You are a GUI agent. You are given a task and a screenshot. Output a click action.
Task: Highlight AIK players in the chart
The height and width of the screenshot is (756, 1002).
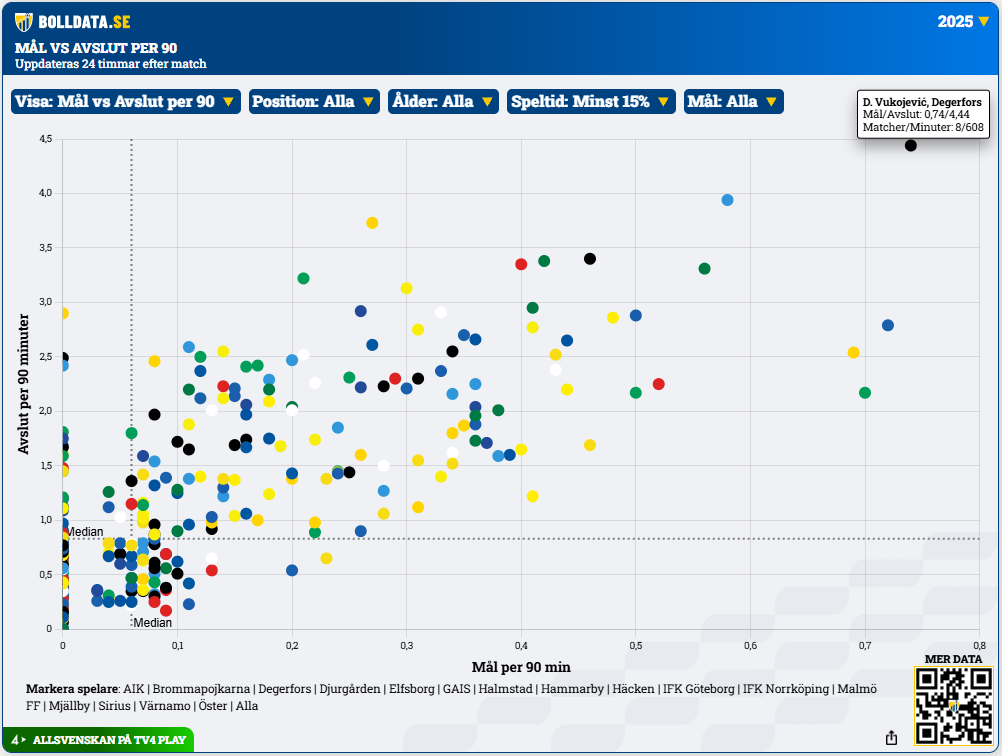click(134, 689)
